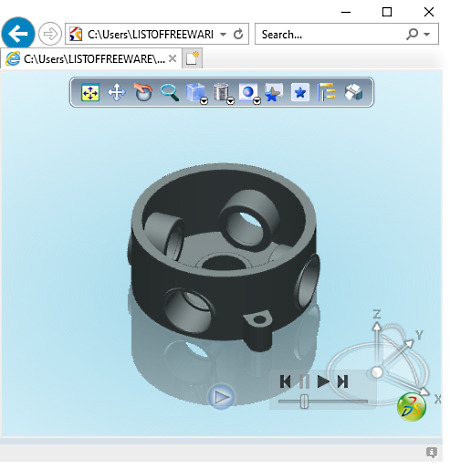Click the status bar feedback icon
Viewport: 450px width, 470px height.
click(x=431, y=452)
